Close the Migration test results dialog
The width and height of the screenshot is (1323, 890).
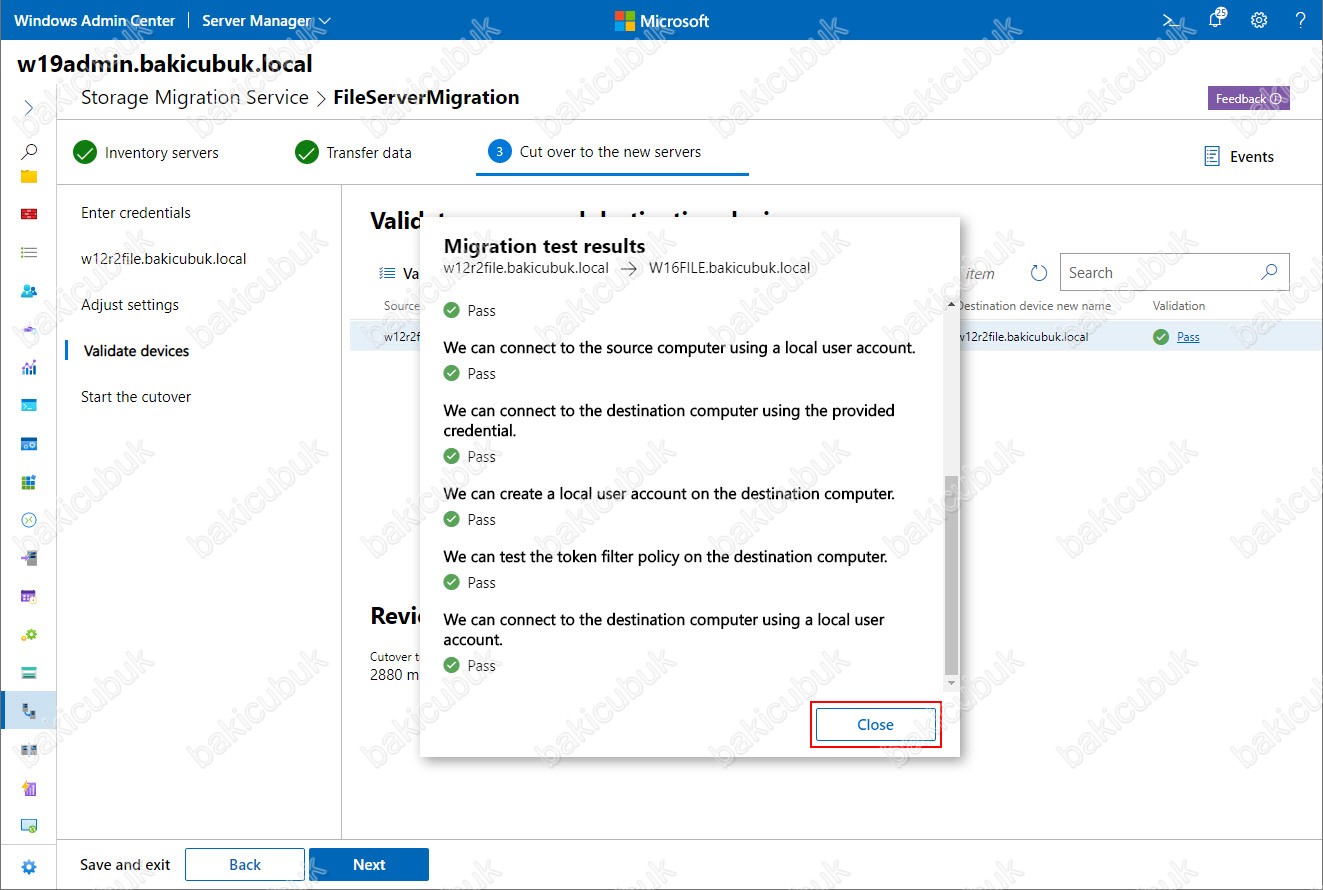point(875,725)
